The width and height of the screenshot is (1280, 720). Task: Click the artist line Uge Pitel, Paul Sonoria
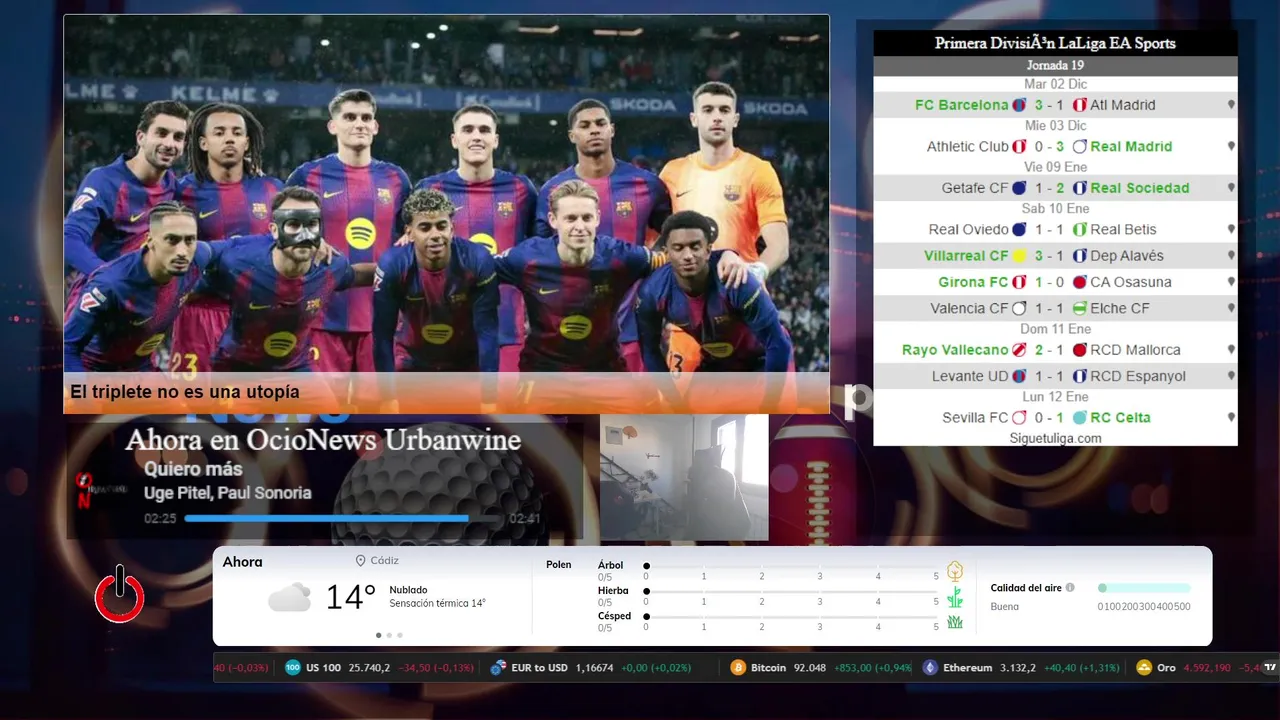pyautogui.click(x=228, y=493)
